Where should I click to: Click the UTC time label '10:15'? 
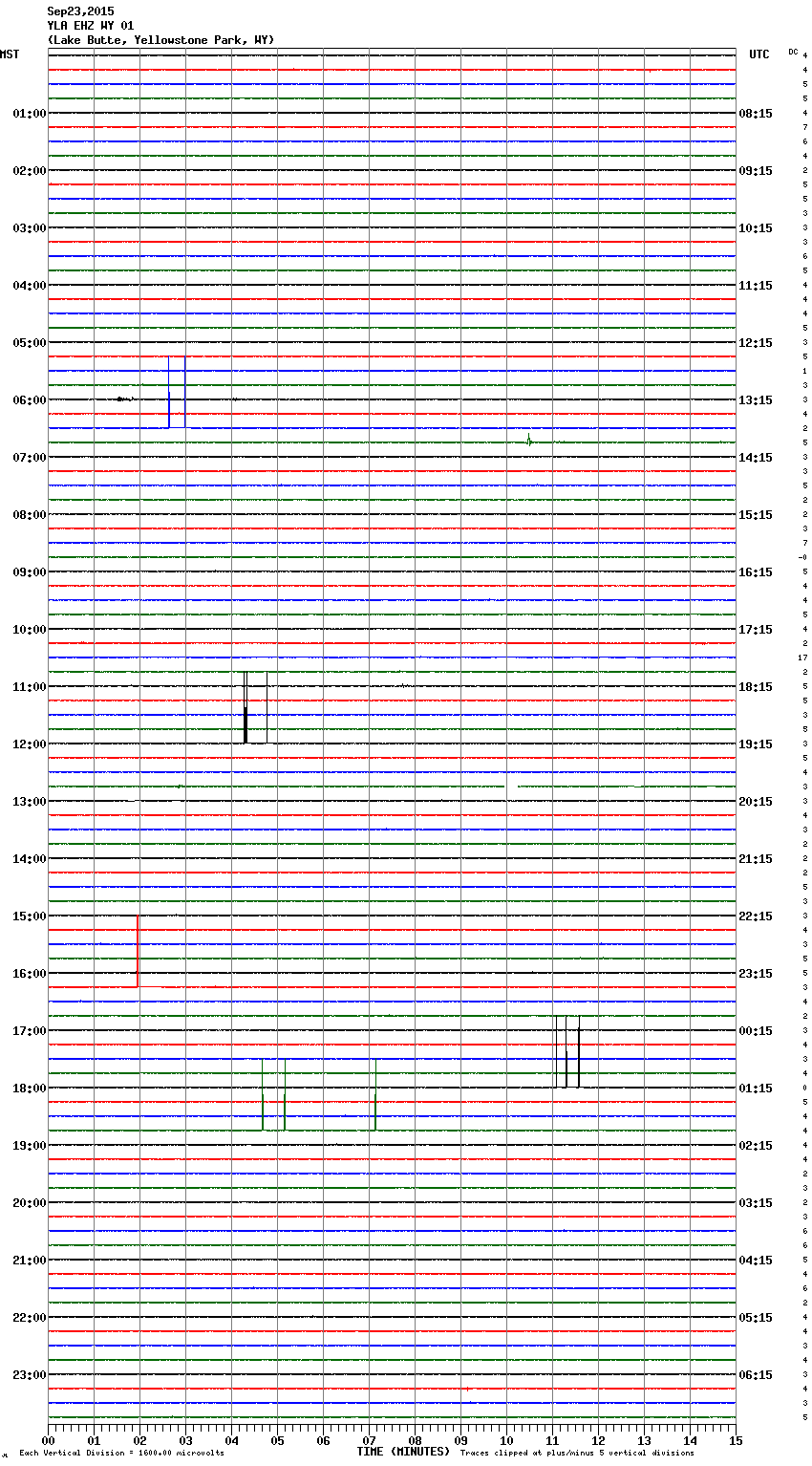tap(756, 228)
